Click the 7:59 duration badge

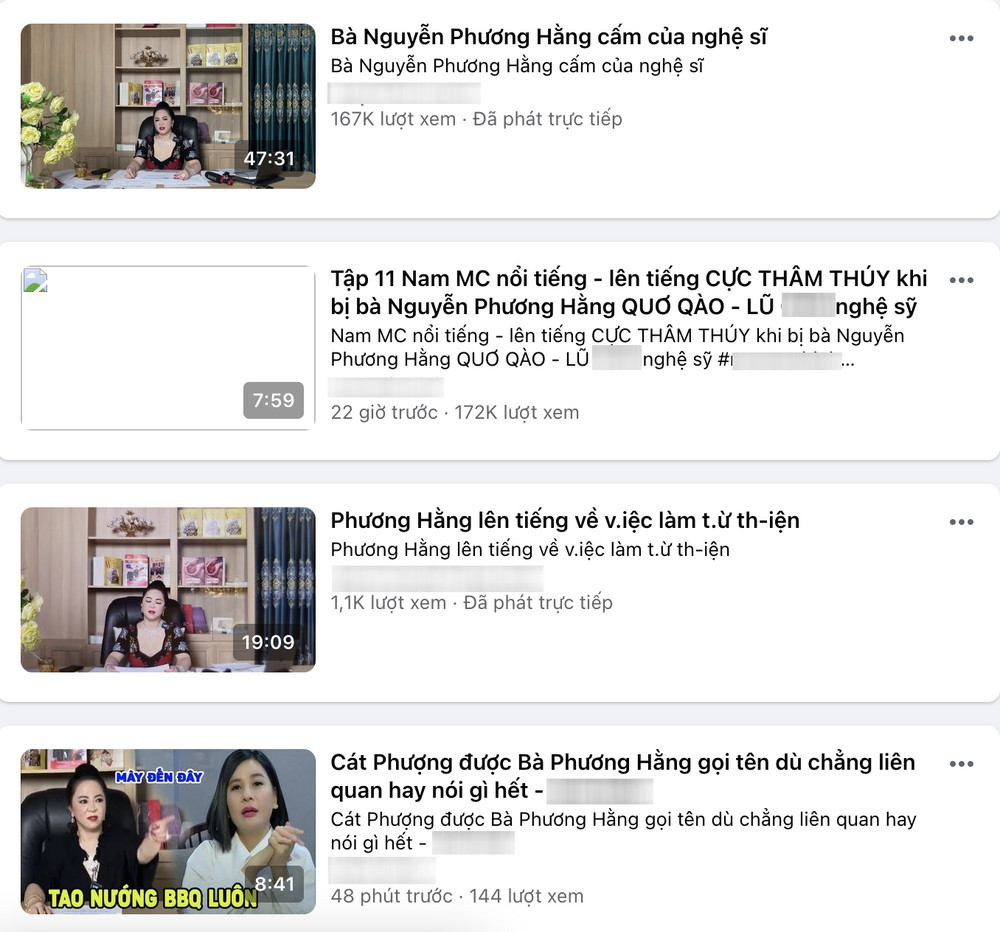[274, 400]
